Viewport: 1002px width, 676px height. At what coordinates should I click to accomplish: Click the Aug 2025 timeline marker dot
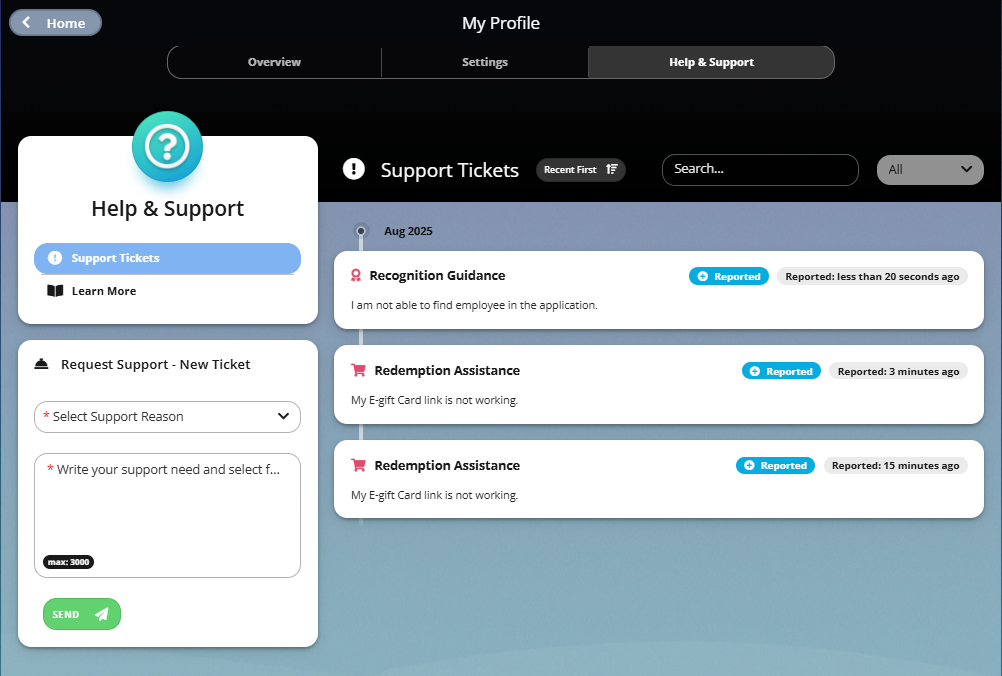tap(361, 231)
